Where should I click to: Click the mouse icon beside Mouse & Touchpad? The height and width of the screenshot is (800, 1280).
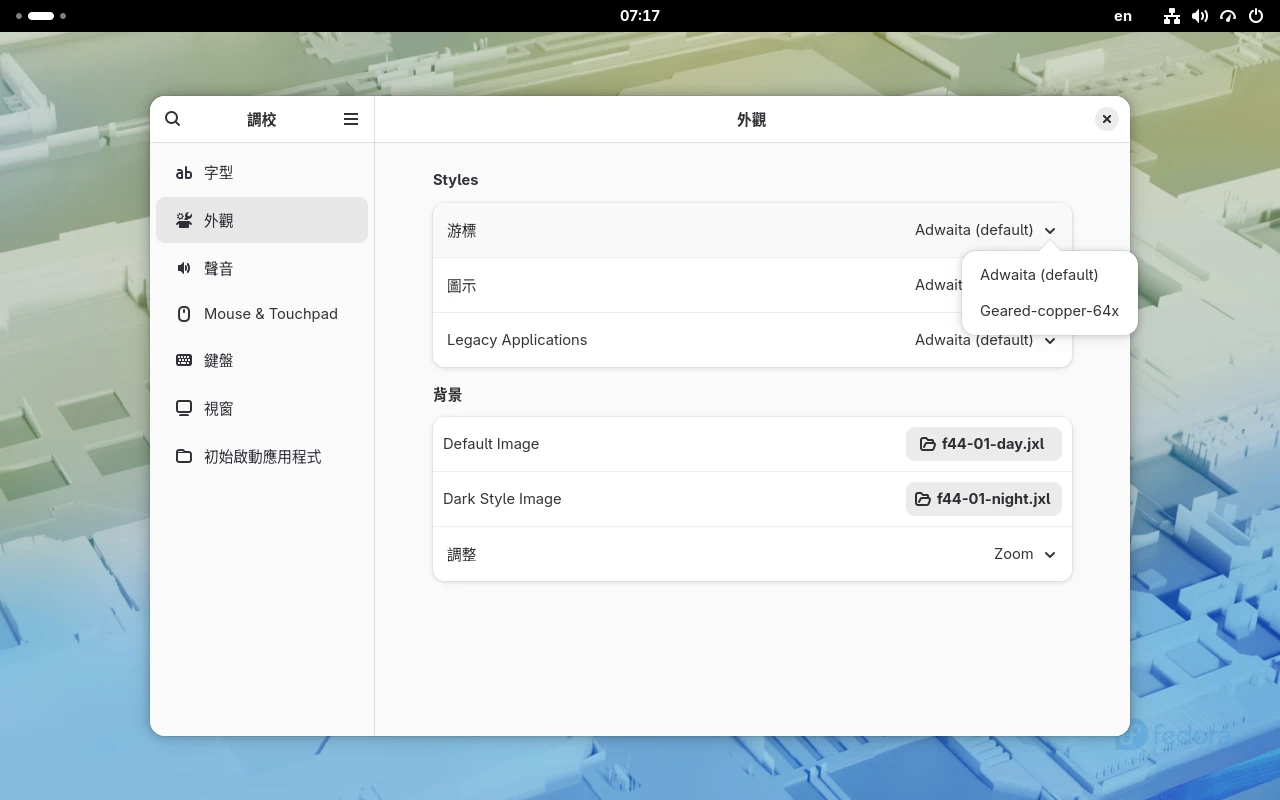pyautogui.click(x=184, y=314)
